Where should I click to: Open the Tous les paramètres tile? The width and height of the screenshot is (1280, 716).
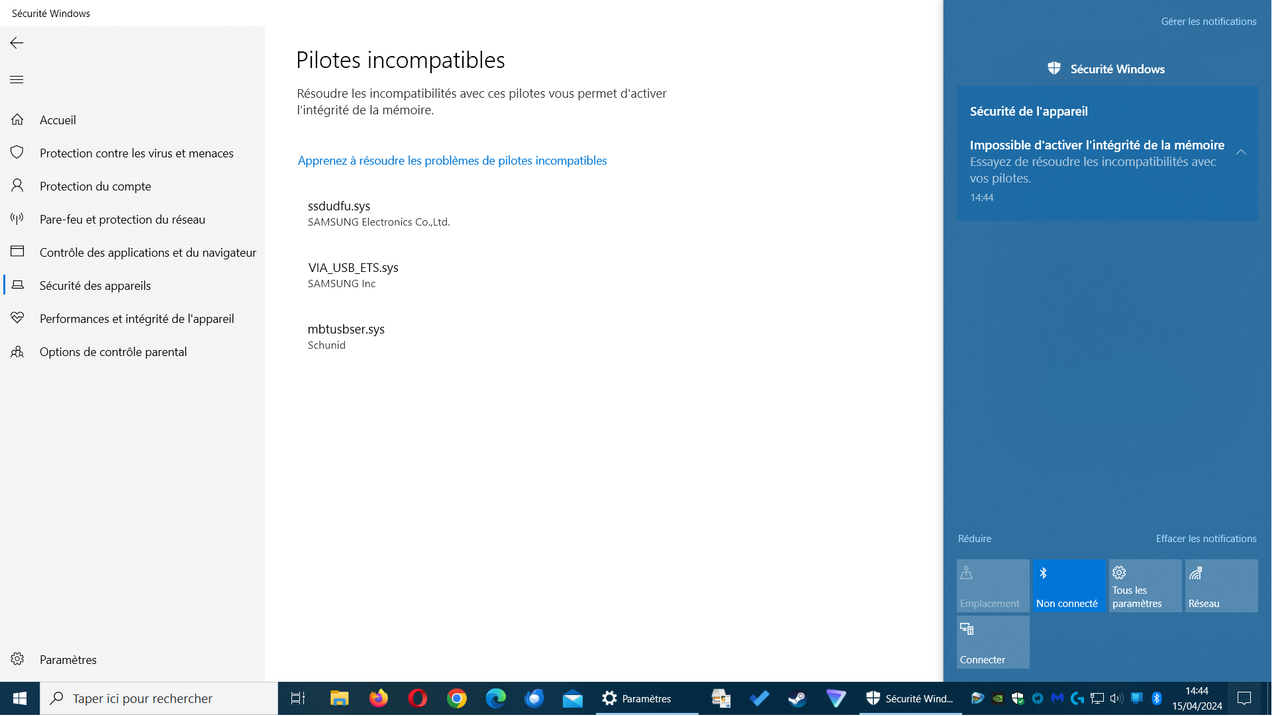(1145, 586)
